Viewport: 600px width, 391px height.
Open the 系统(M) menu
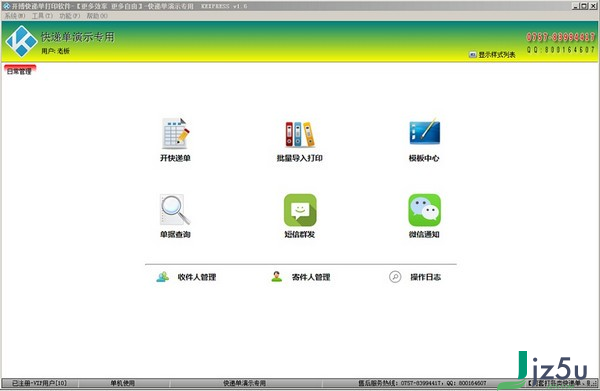click(15, 16)
